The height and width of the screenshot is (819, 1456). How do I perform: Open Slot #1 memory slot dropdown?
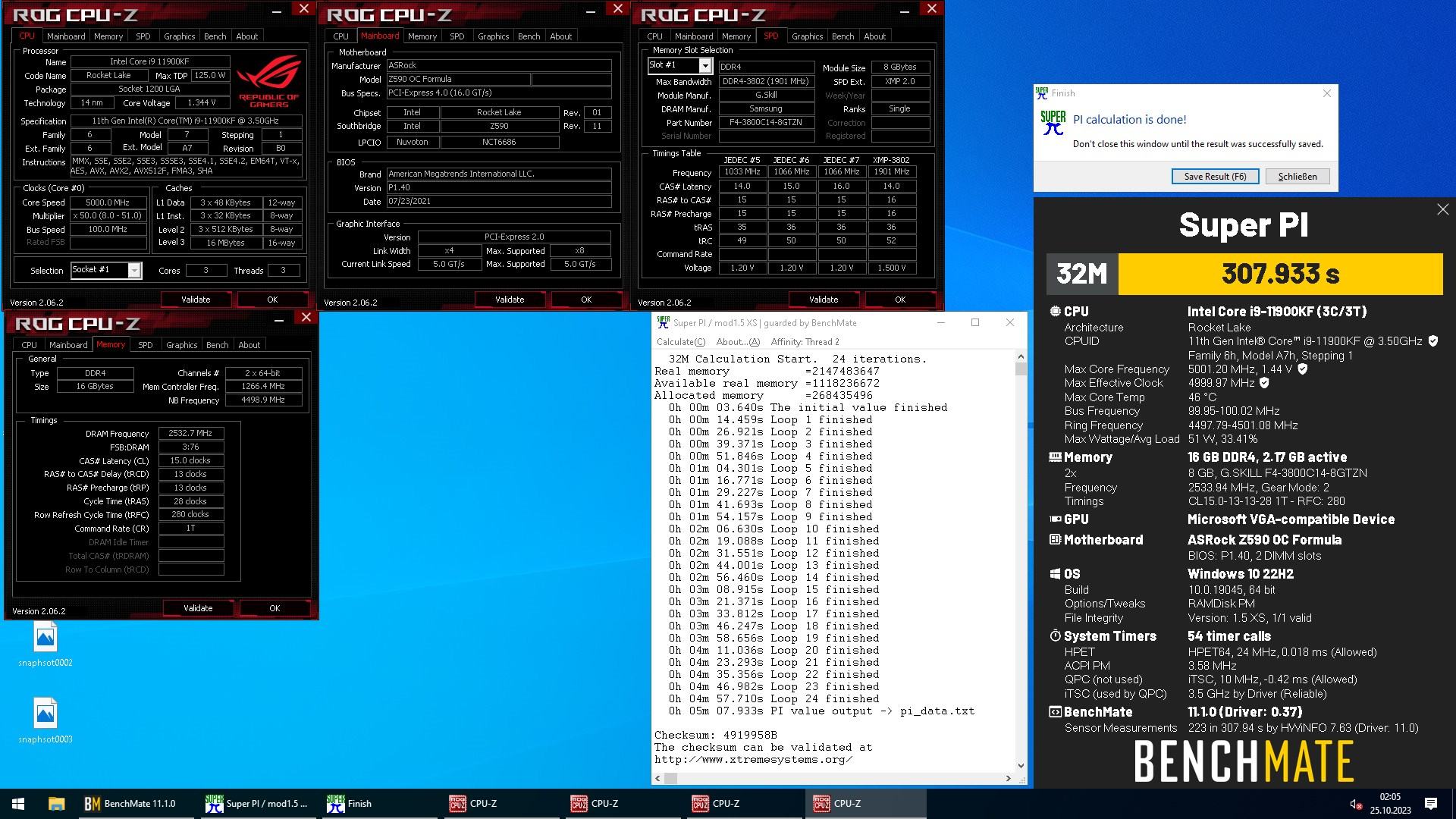point(704,66)
